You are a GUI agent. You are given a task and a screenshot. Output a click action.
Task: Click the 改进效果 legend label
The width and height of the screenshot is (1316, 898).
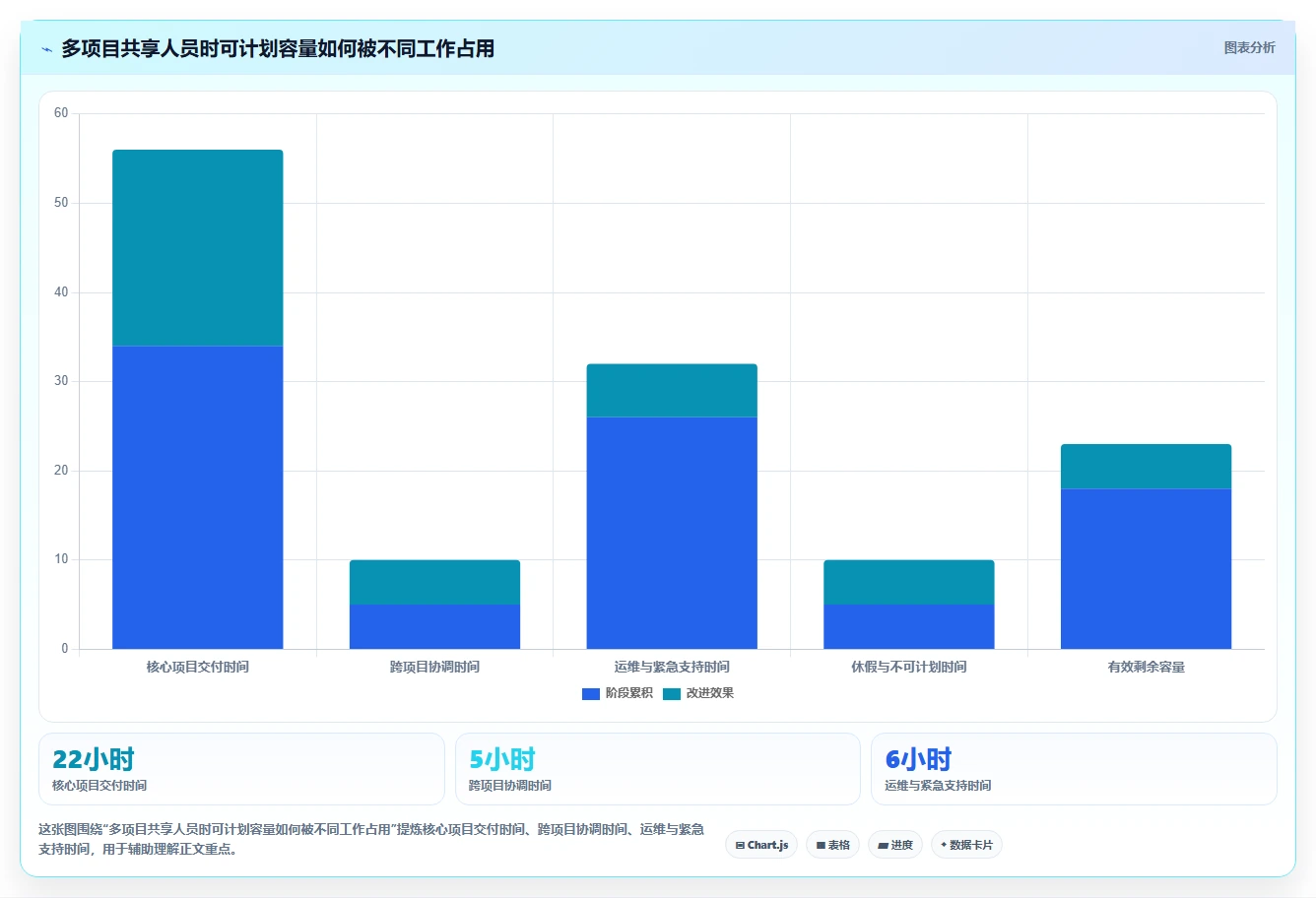tap(709, 693)
